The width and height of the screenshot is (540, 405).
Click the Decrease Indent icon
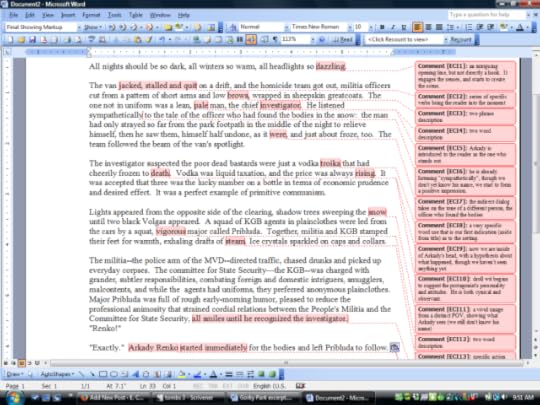pos(480,27)
